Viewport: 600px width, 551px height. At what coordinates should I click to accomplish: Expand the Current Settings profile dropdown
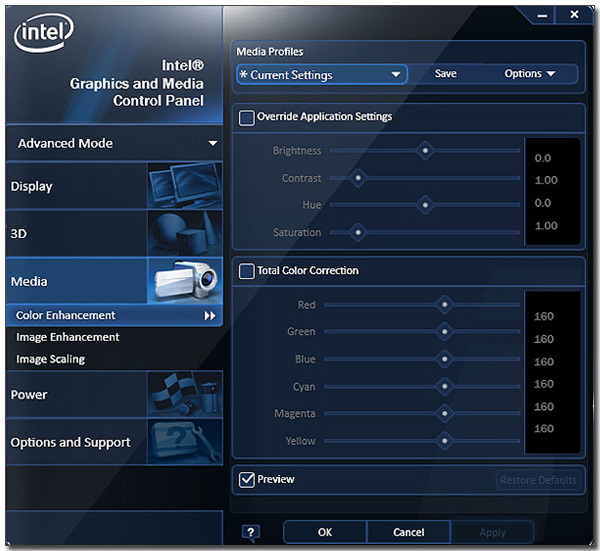click(322, 75)
